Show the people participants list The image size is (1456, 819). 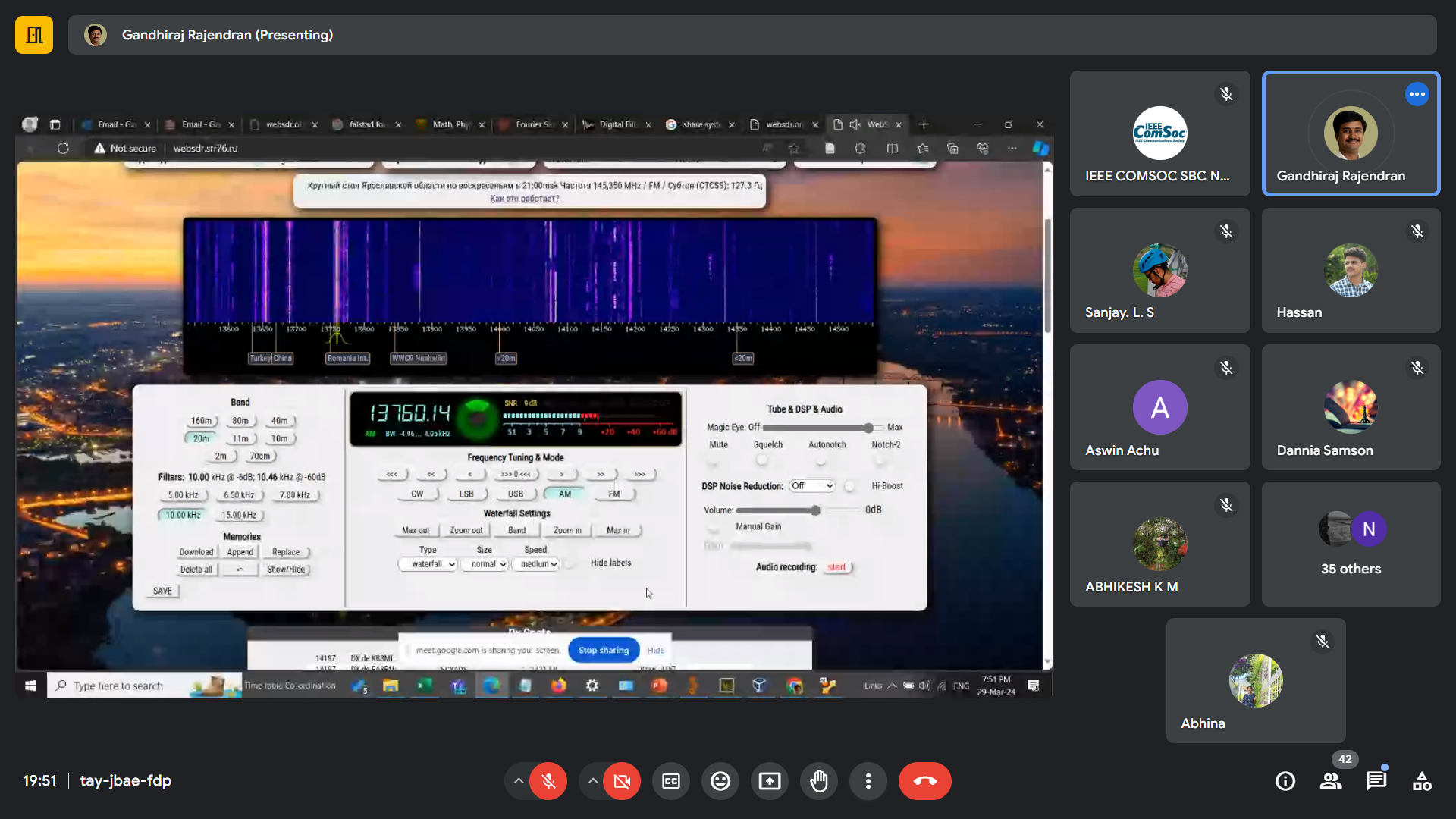[x=1331, y=781]
